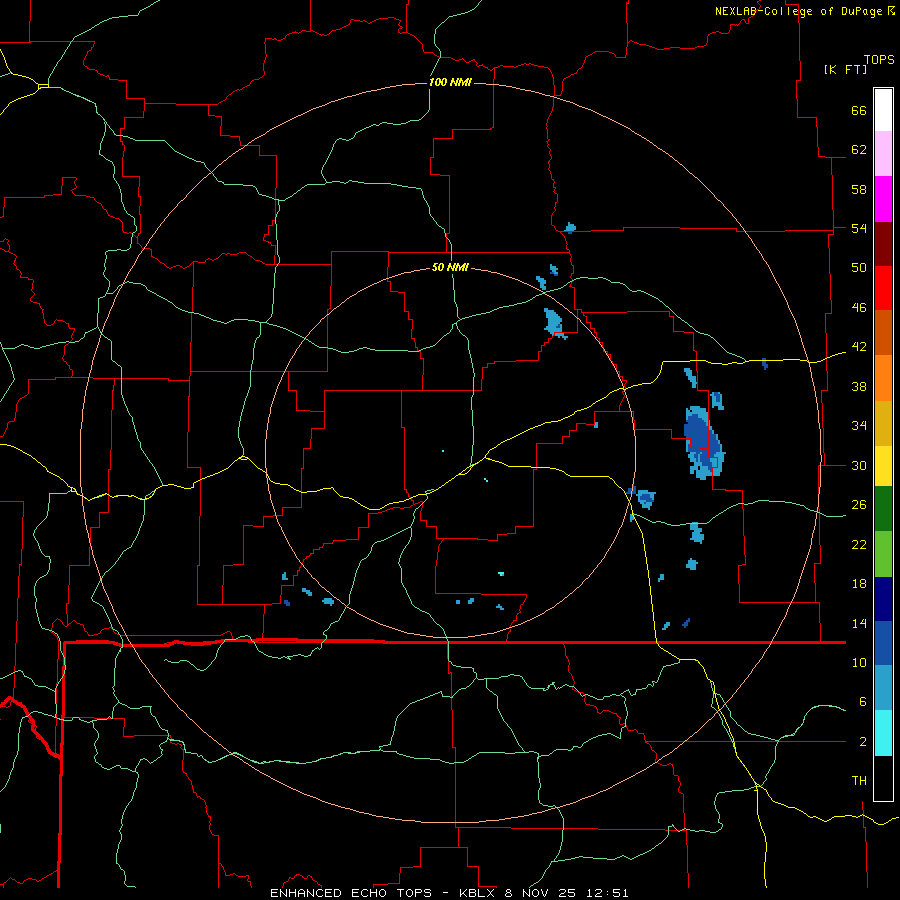Click the white swatch in the TOPS legend
This screenshot has height=900, width=900.
coord(883,110)
